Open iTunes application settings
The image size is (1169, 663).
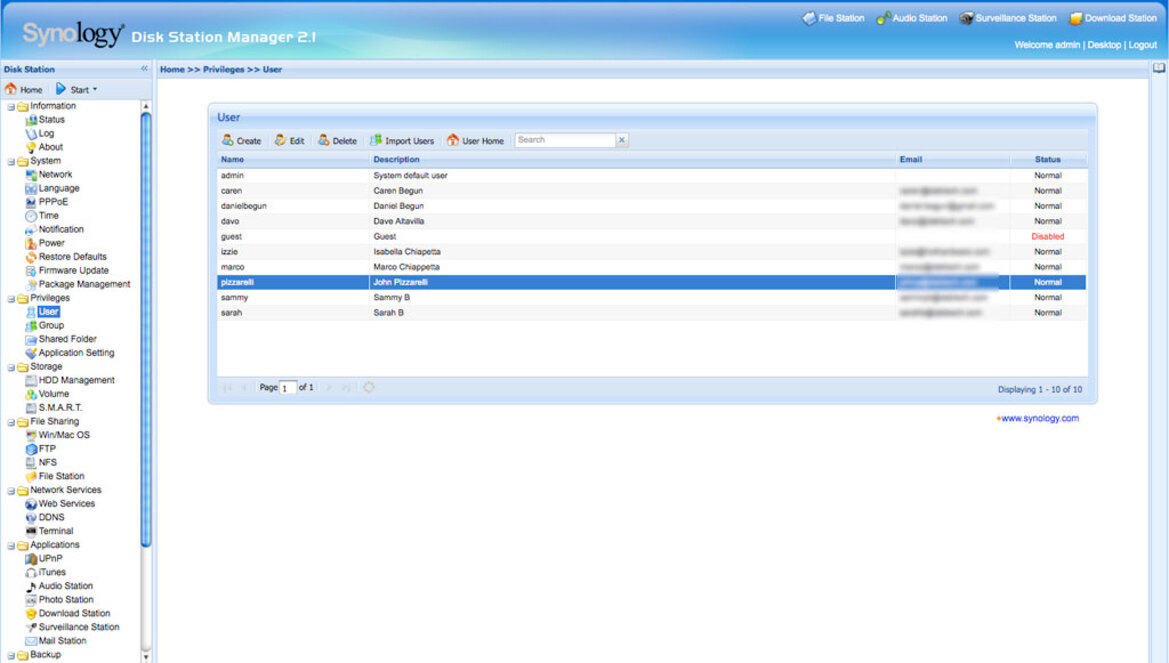coord(51,572)
